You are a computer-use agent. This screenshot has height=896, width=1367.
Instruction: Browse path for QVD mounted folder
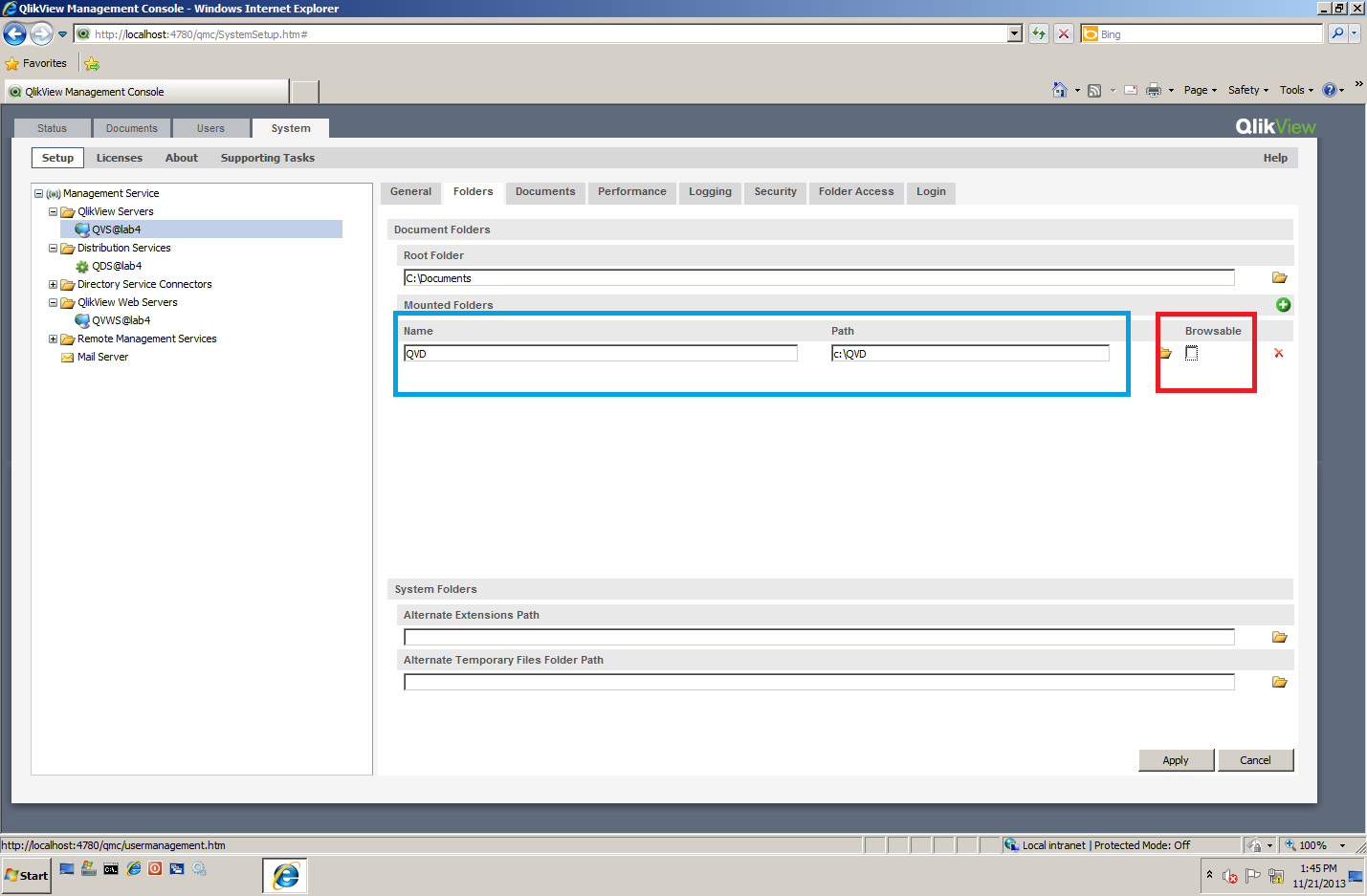[x=1166, y=354]
